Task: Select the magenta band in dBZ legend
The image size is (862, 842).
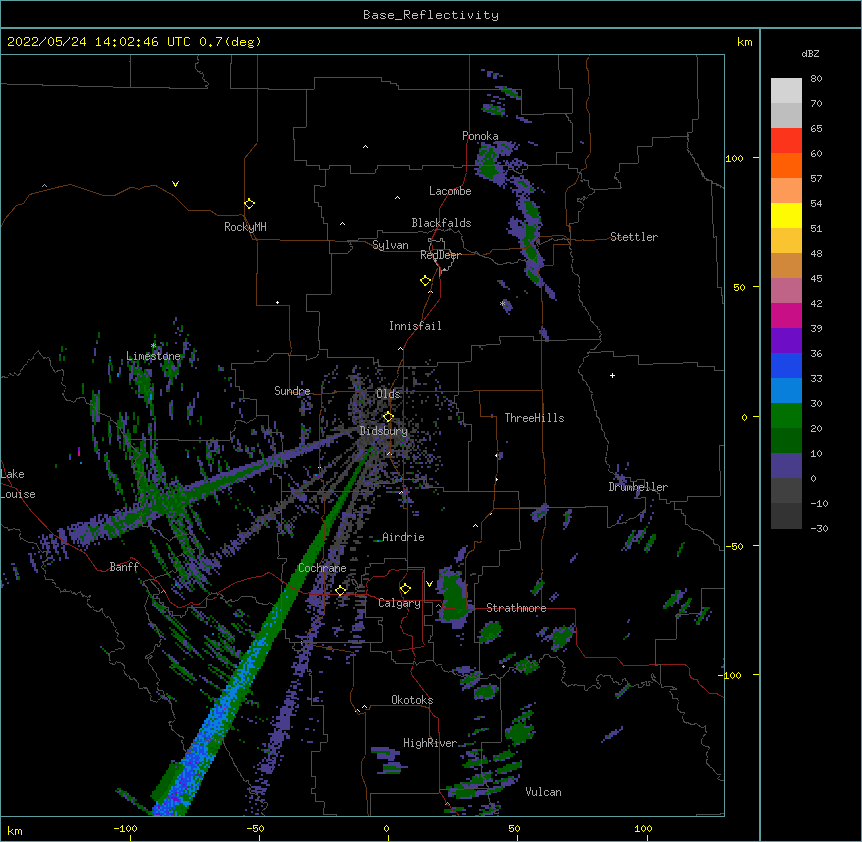Action: [786, 316]
